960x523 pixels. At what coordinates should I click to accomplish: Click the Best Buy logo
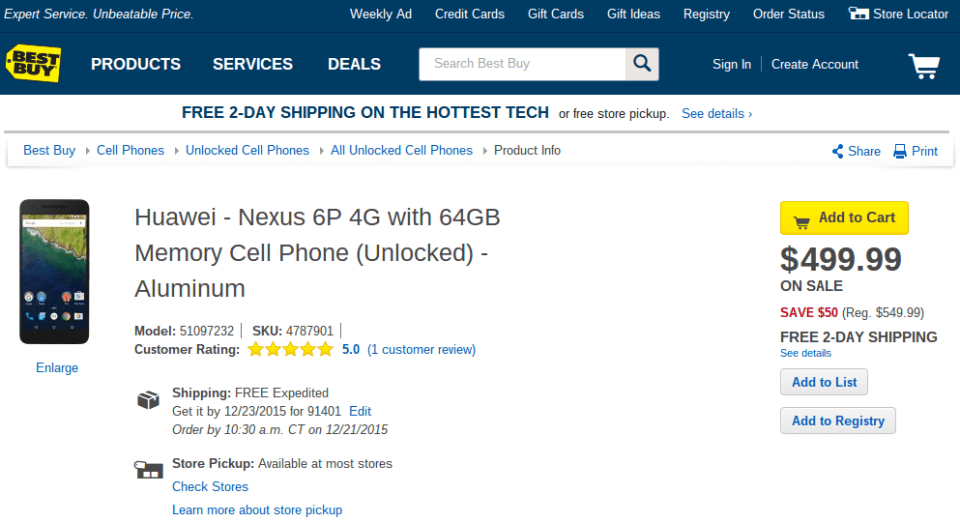pyautogui.click(x=34, y=63)
